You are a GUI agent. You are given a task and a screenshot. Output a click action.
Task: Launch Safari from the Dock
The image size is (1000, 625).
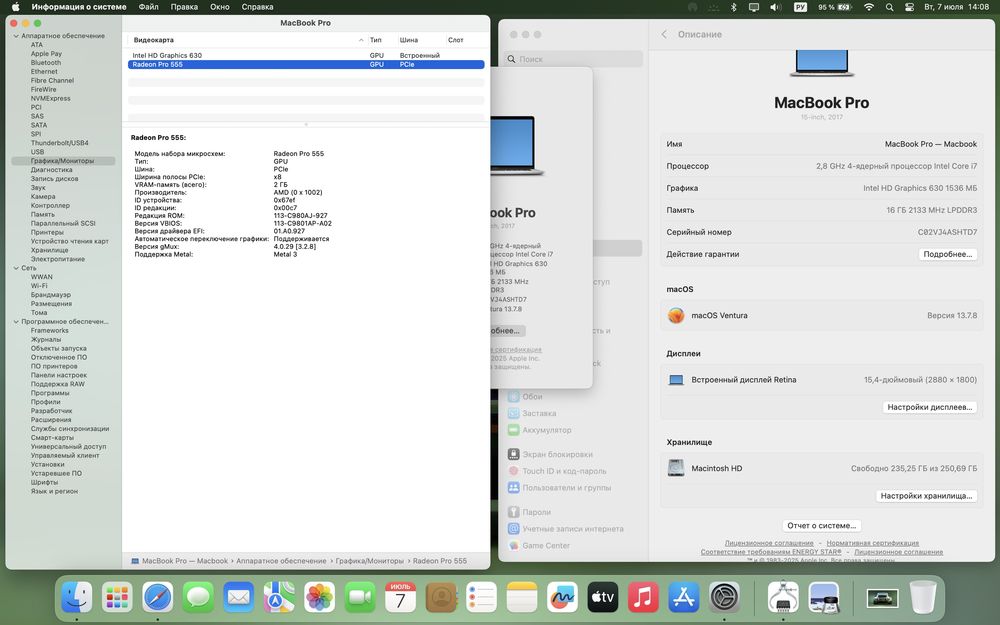pos(158,598)
